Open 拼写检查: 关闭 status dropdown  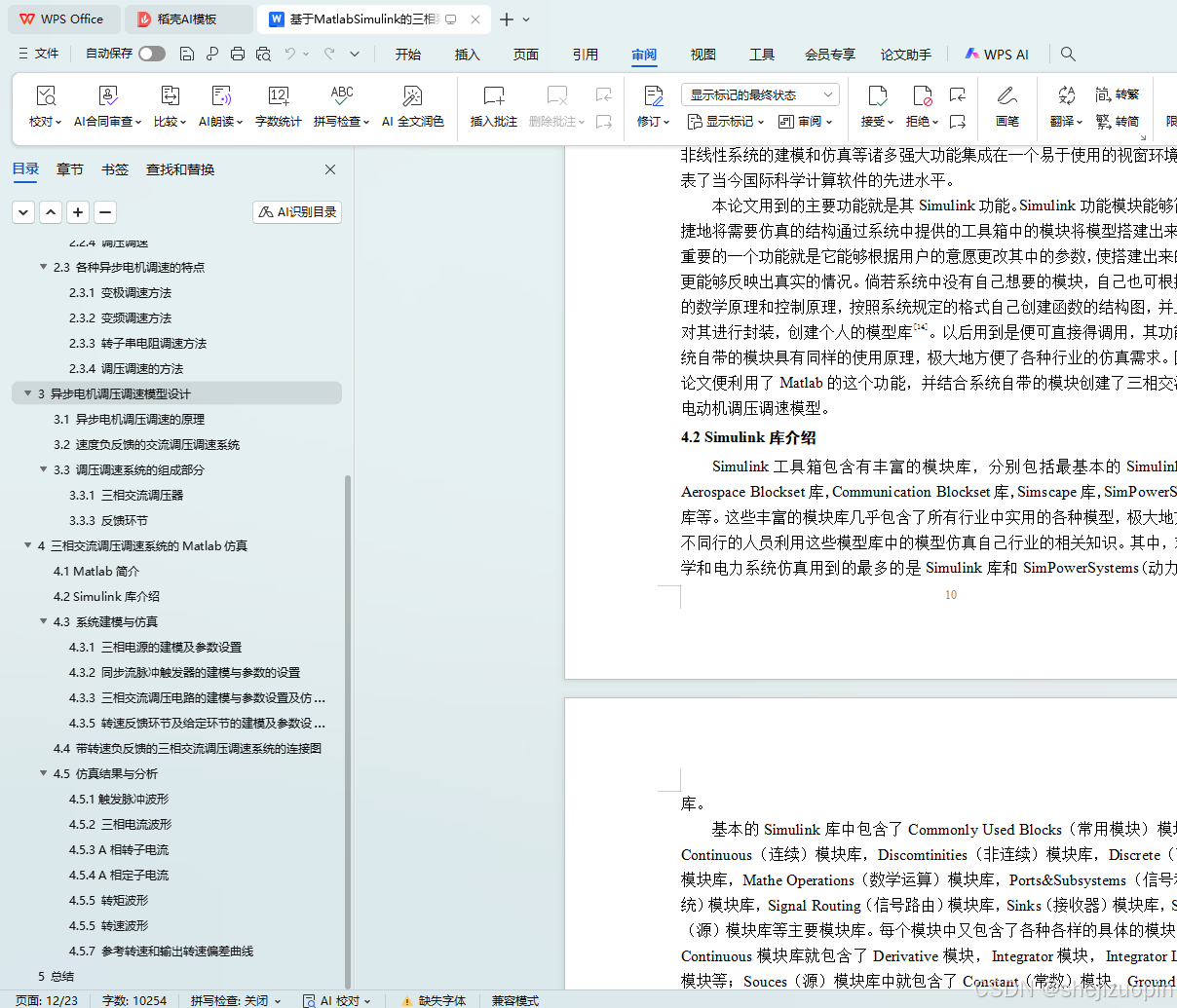(x=236, y=1000)
